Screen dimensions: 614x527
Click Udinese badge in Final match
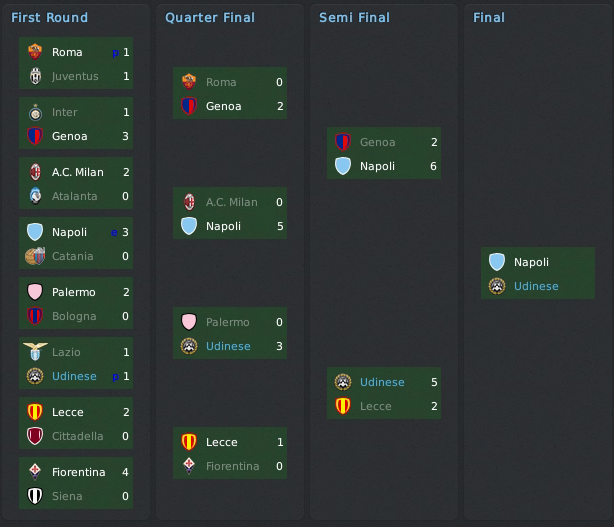point(497,286)
